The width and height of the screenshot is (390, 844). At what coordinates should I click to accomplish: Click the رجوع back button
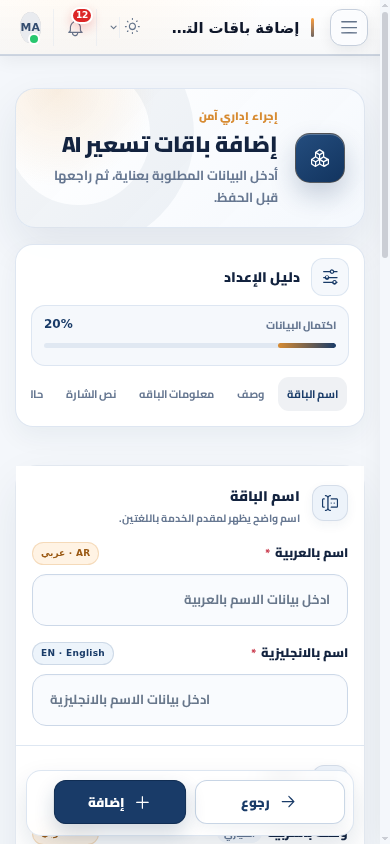(270, 802)
